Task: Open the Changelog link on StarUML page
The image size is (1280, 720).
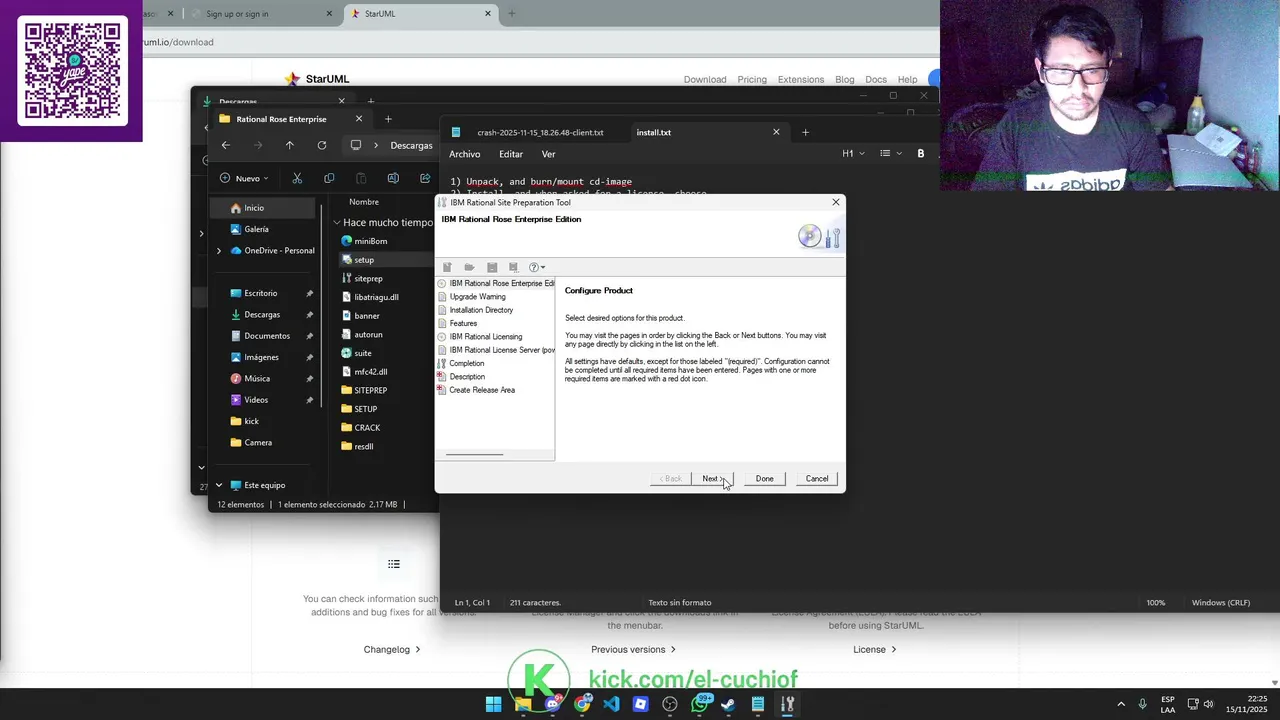Action: [392, 649]
